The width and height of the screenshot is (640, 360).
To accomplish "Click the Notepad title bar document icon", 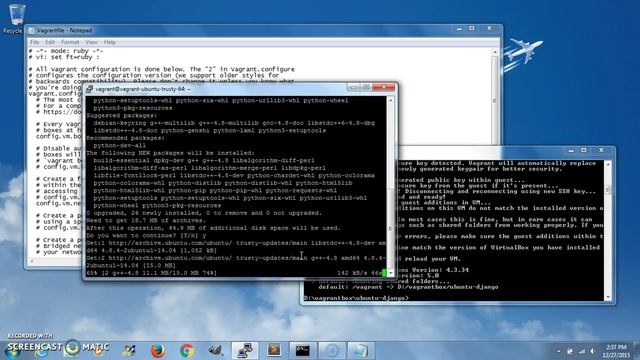I will coord(31,31).
